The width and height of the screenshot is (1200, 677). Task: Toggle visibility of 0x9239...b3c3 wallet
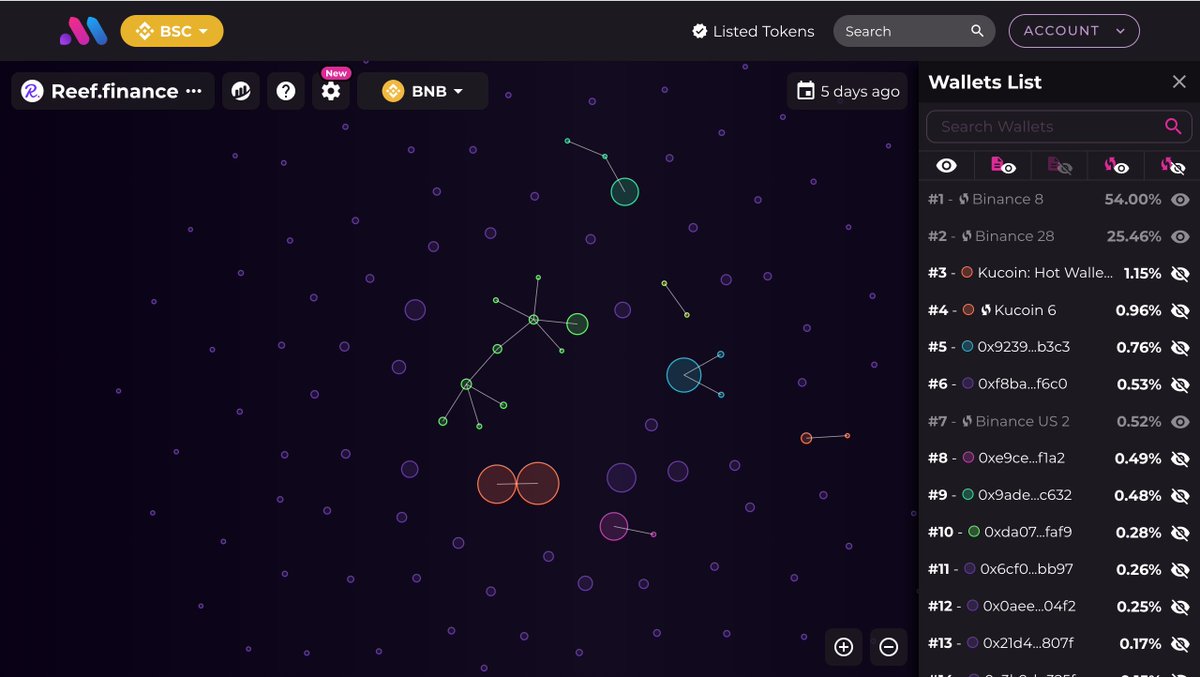click(1180, 347)
